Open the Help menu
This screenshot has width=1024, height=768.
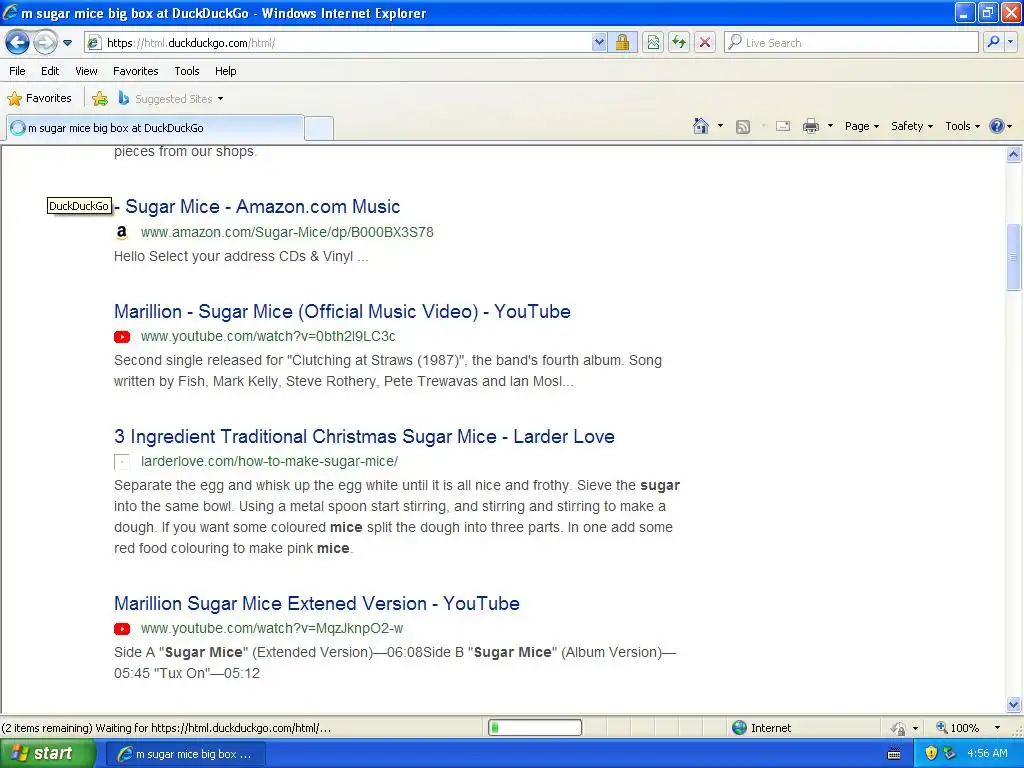pyautogui.click(x=225, y=71)
